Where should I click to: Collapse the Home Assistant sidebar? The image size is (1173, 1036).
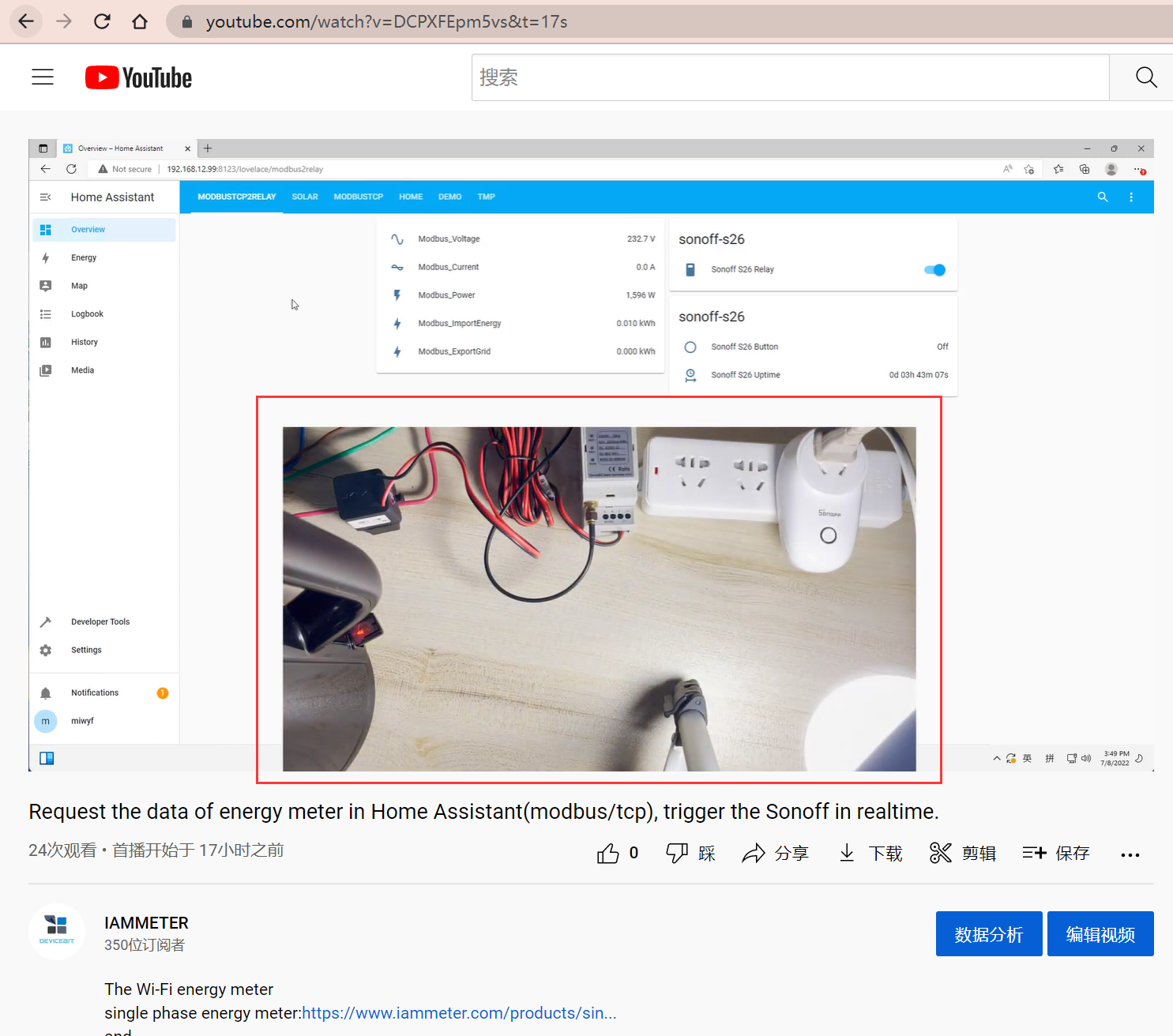[46, 197]
